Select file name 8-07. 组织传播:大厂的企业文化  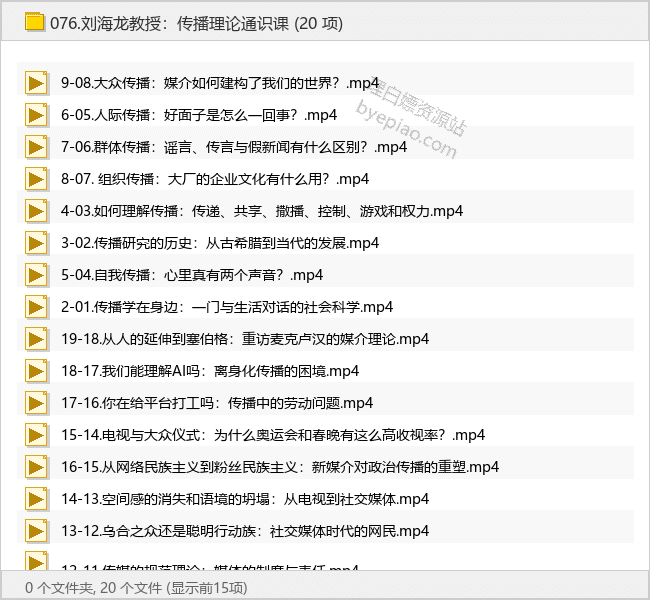pos(215,179)
